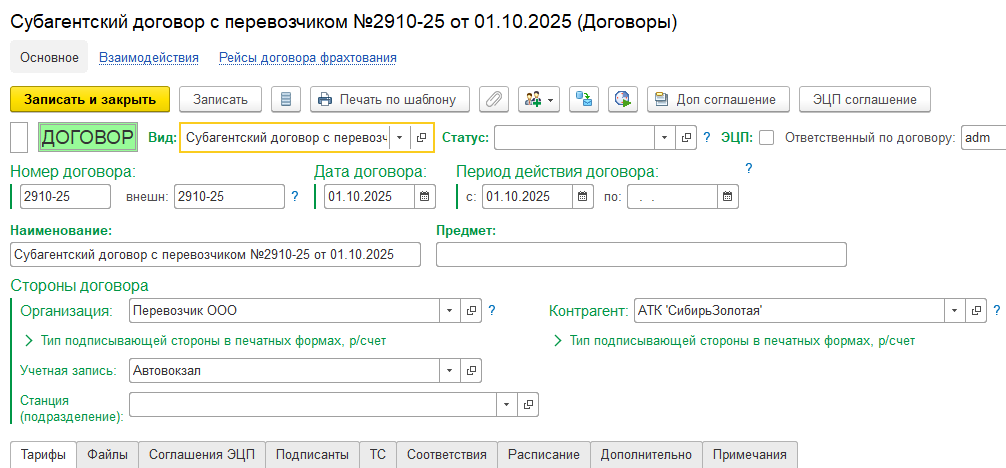Switch to the Расписание tab
The height and width of the screenshot is (468, 1006).
coord(543,455)
